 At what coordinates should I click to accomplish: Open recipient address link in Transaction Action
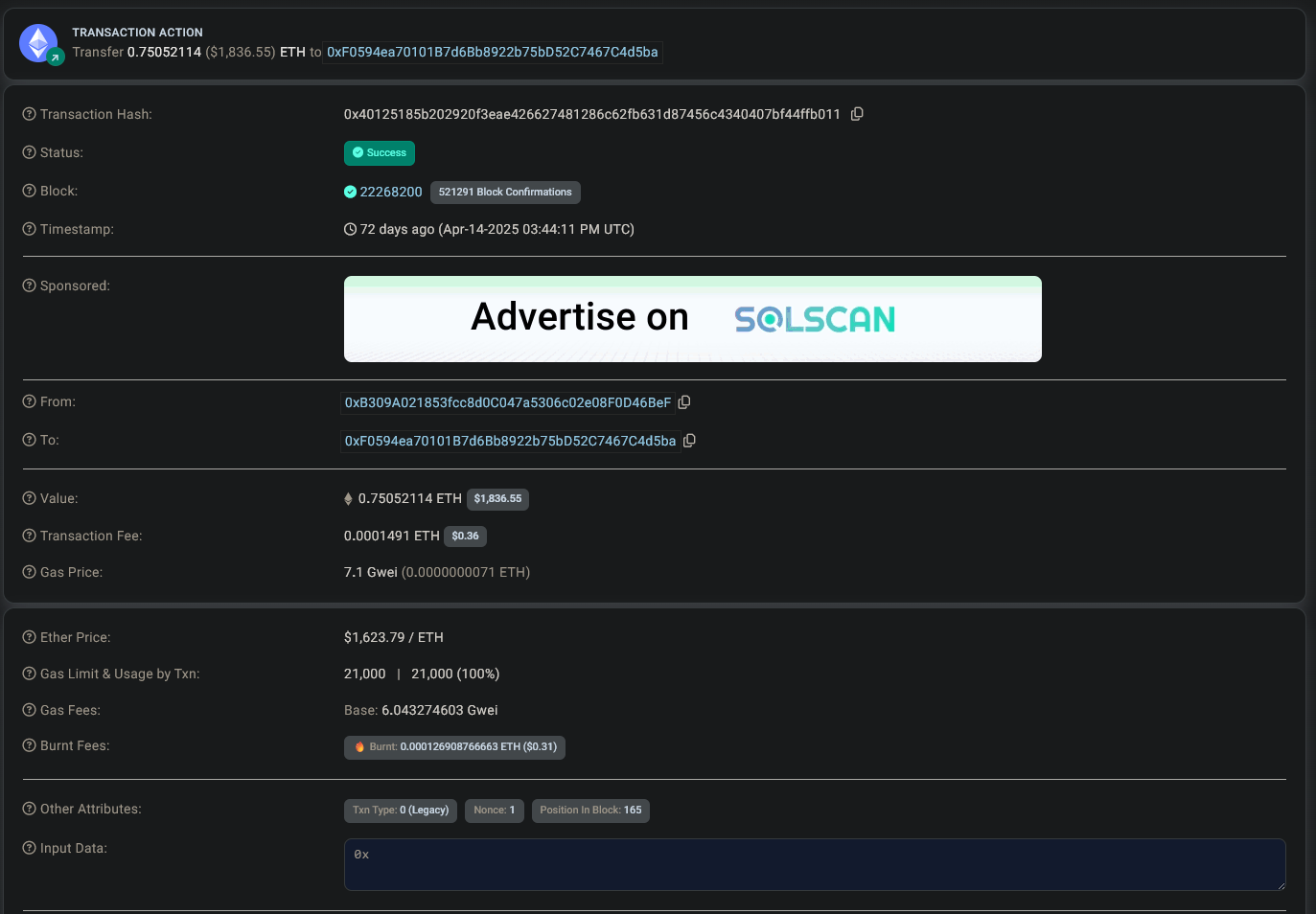coord(493,52)
